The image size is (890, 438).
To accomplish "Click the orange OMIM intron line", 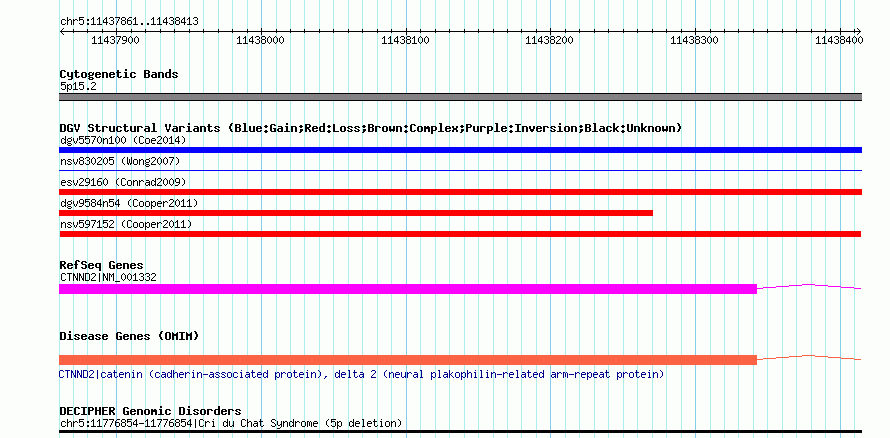I will (x=809, y=357).
